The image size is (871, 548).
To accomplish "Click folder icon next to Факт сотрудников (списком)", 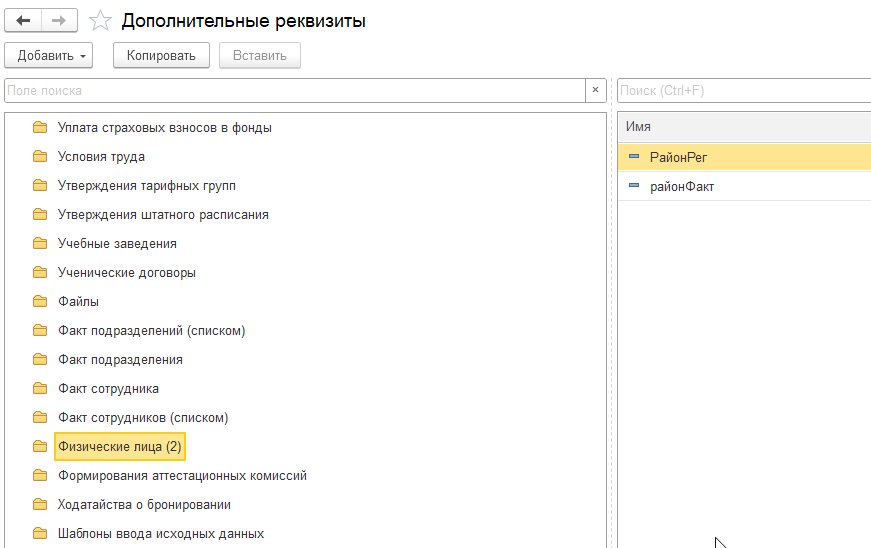I will [x=40, y=417].
